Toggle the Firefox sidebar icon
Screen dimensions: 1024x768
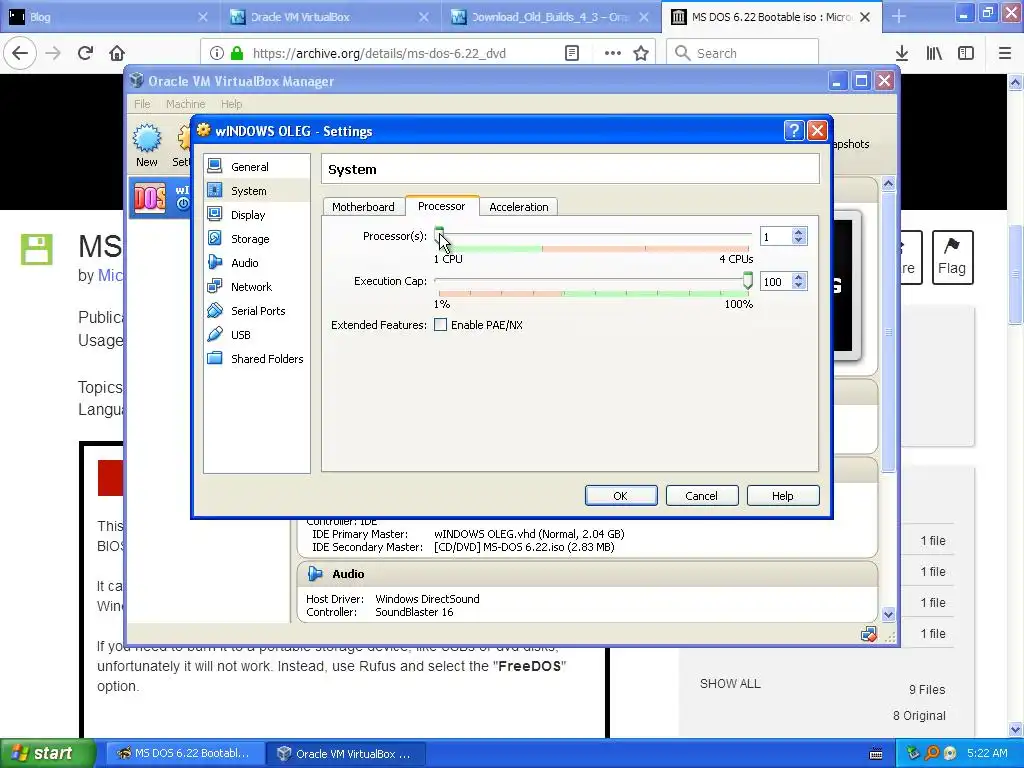point(966,53)
